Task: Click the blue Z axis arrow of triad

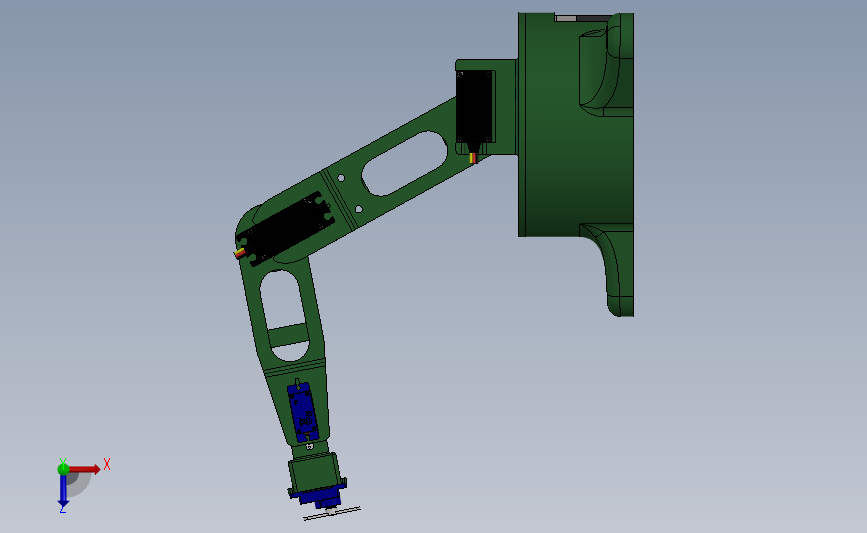Action: pos(63,491)
